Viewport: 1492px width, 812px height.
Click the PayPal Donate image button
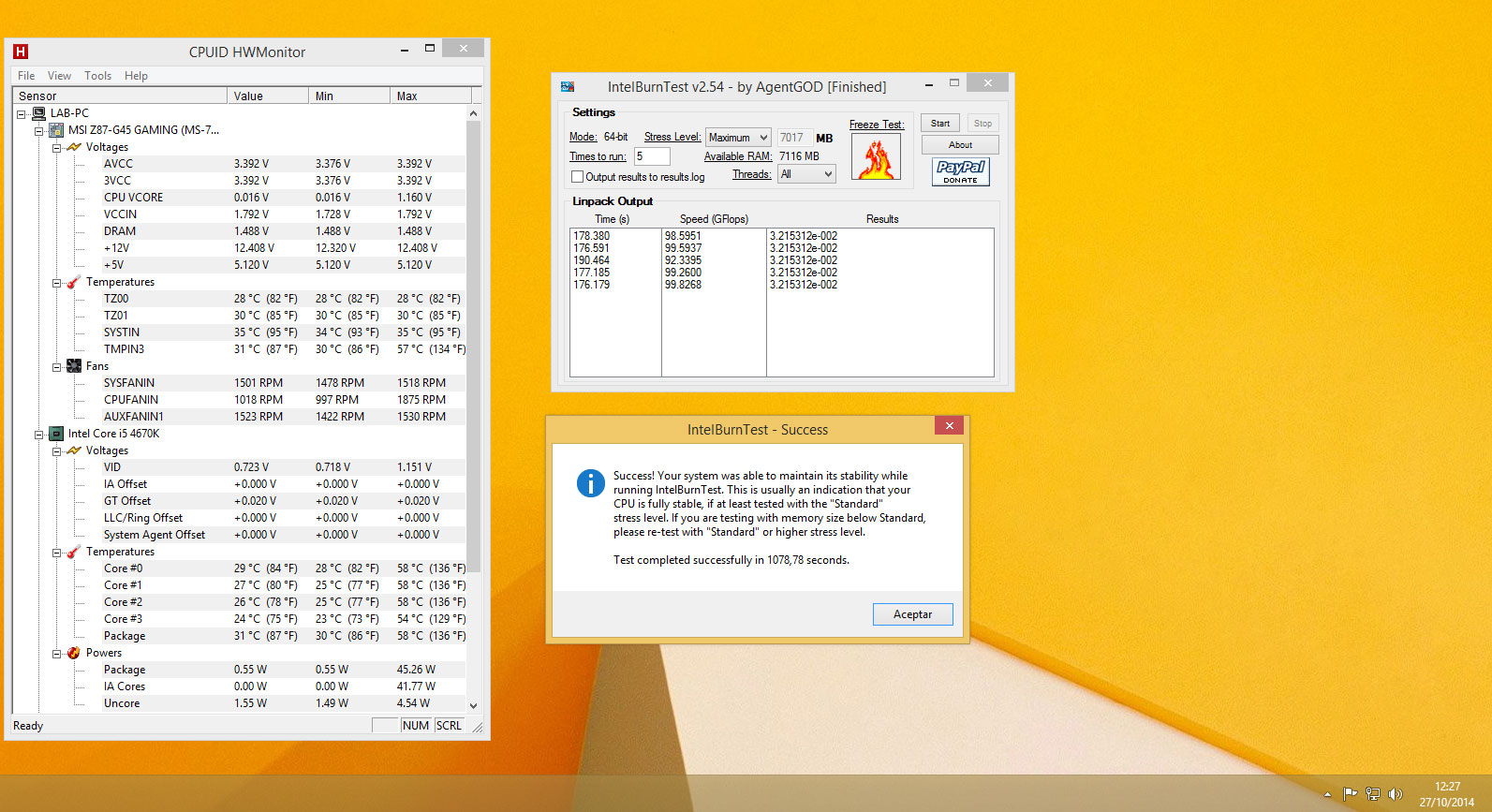point(960,171)
